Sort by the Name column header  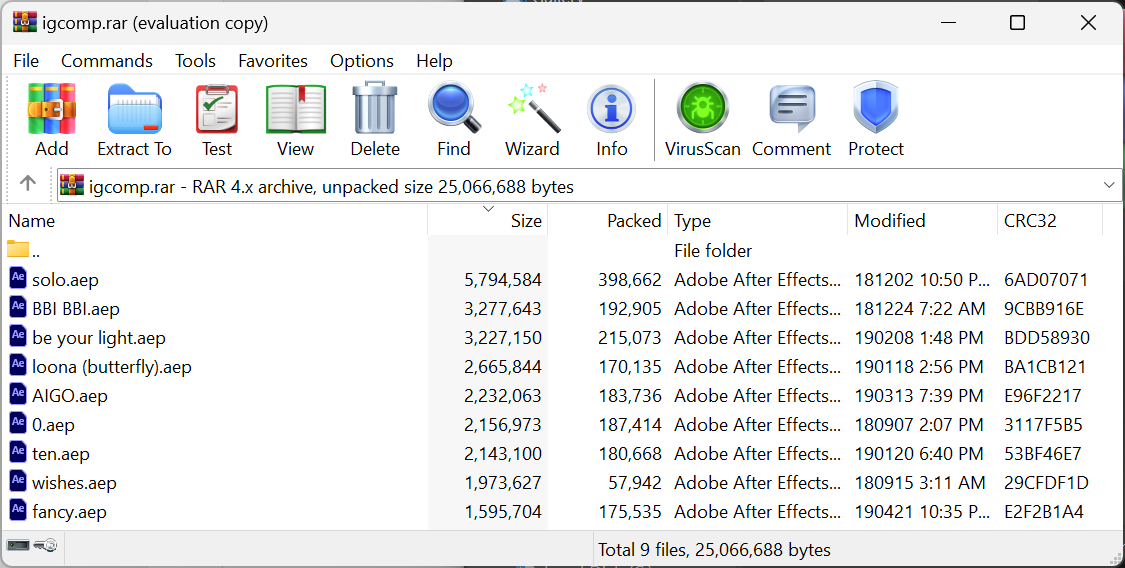pyautogui.click(x=215, y=221)
